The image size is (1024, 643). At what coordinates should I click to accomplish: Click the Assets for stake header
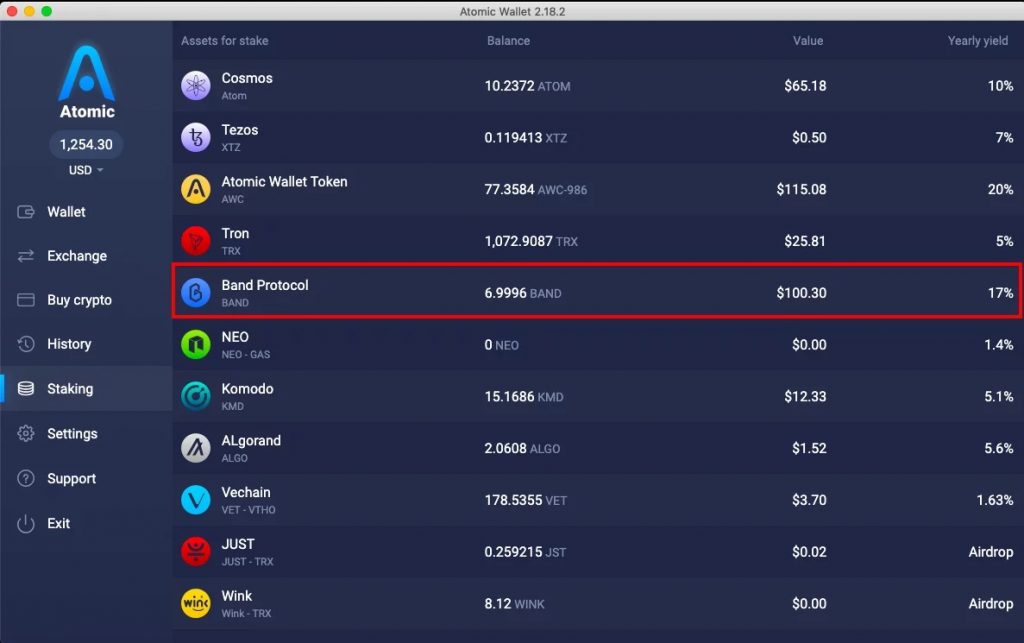click(225, 40)
